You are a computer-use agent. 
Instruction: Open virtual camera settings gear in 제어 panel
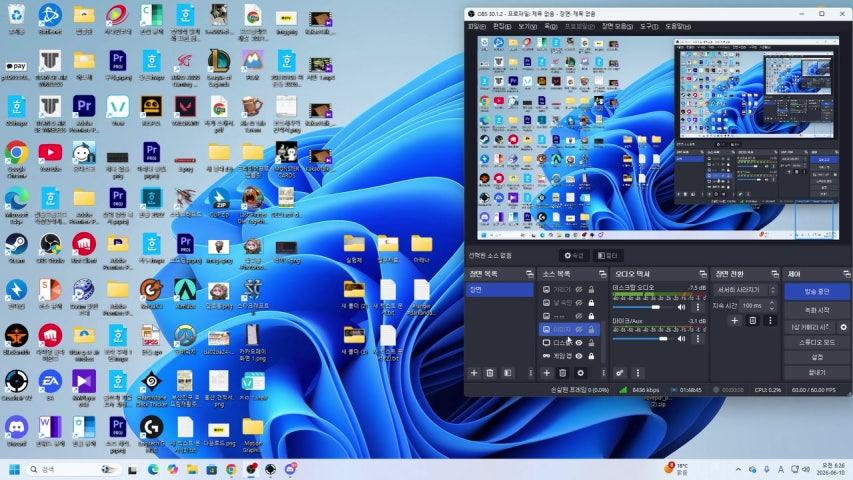pos(843,327)
